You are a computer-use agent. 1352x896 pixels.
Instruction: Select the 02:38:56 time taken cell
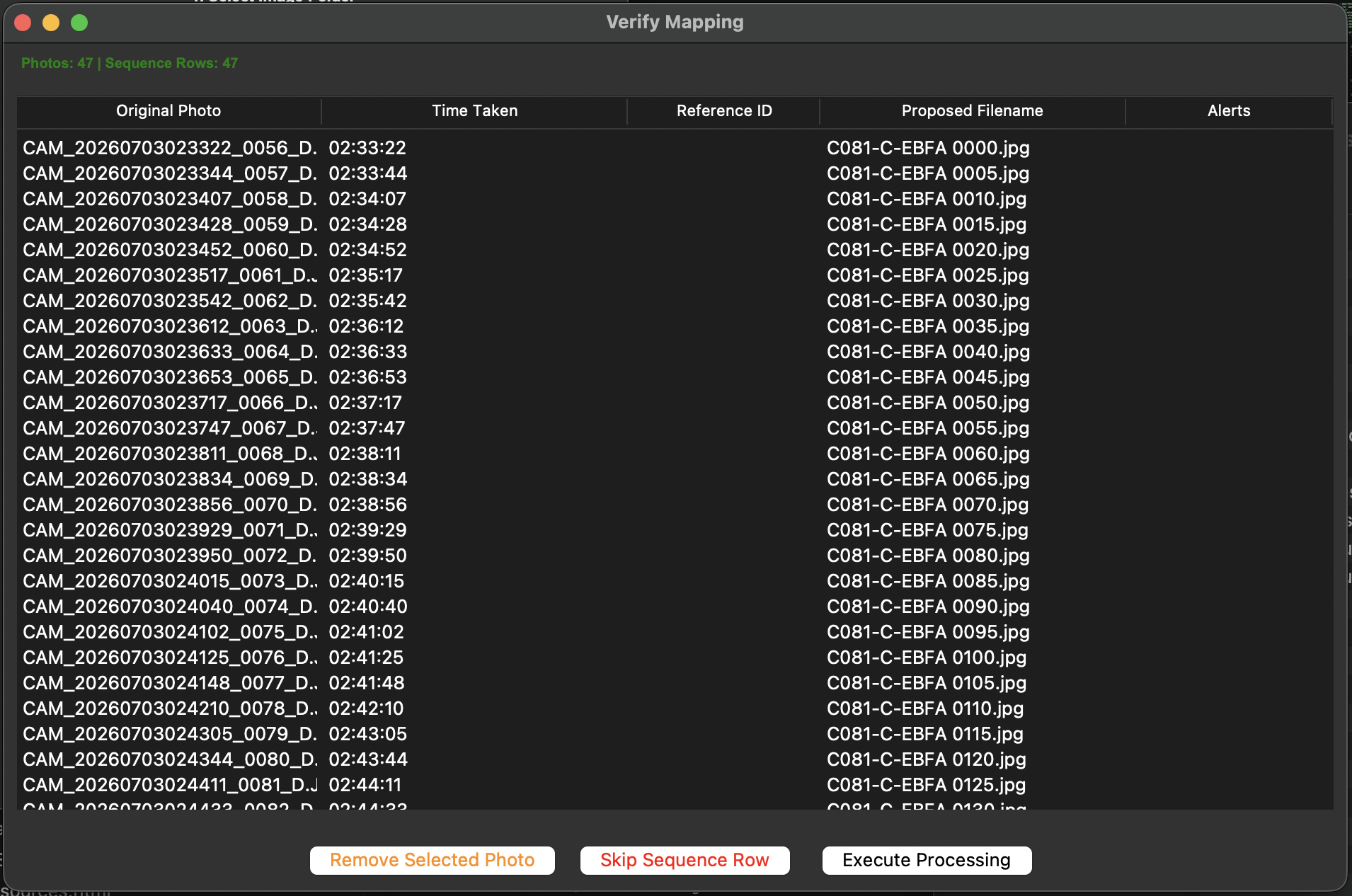[368, 505]
